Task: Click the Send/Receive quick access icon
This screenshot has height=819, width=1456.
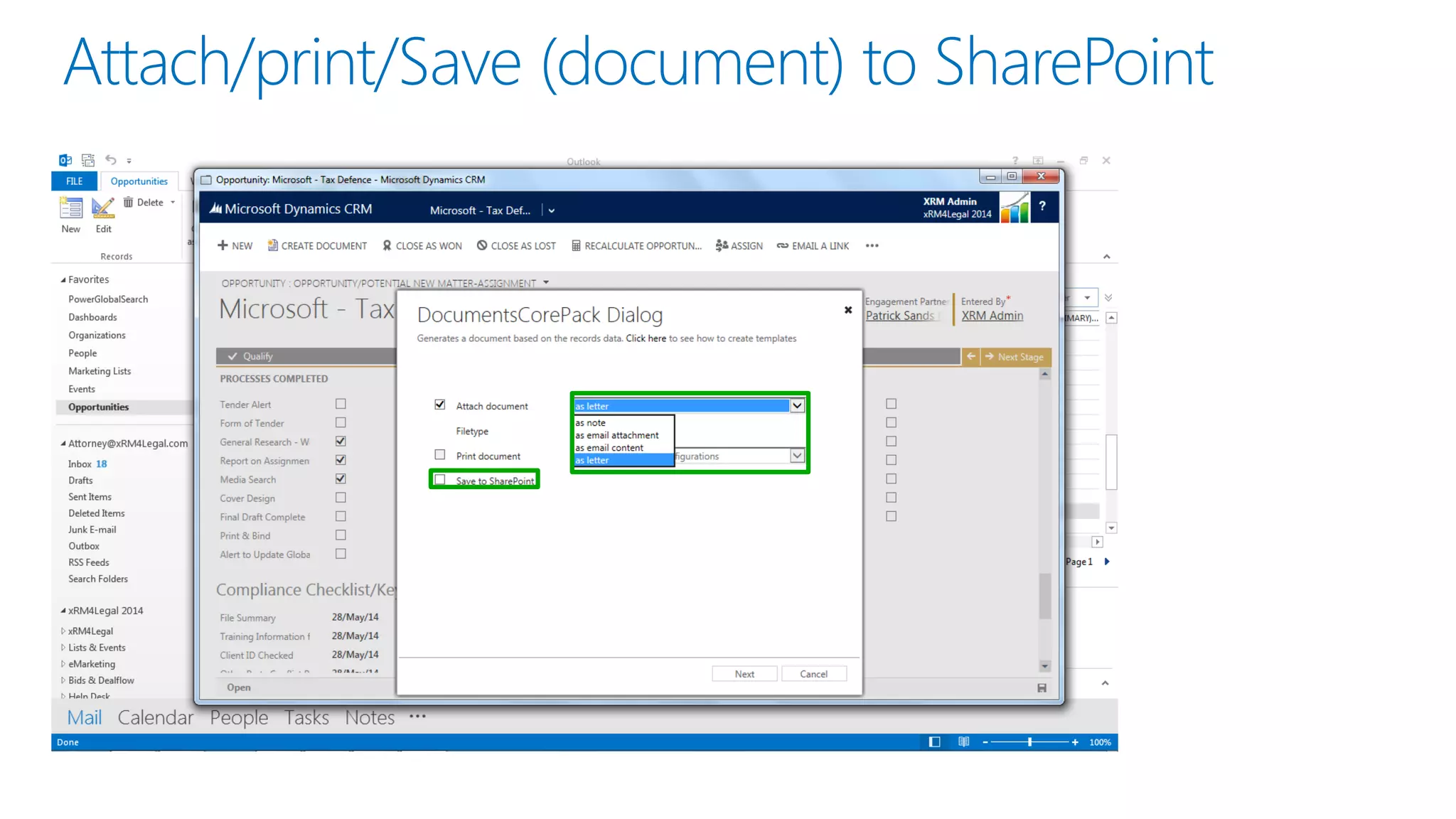Action: coord(88,160)
